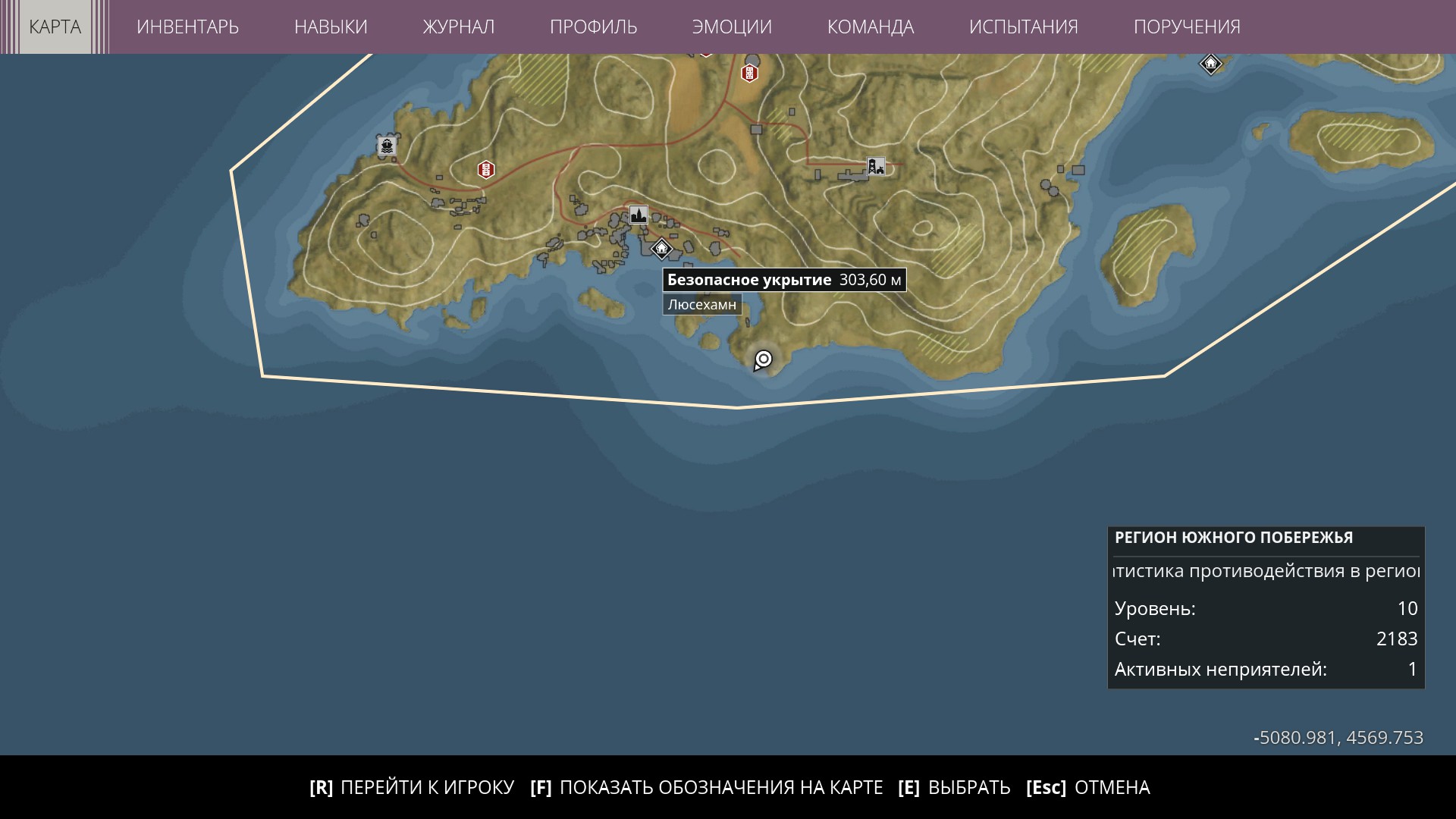The image size is (1456, 819).
Task: Open the ИСПЫТАНИЯ tab
Action: click(x=1023, y=27)
